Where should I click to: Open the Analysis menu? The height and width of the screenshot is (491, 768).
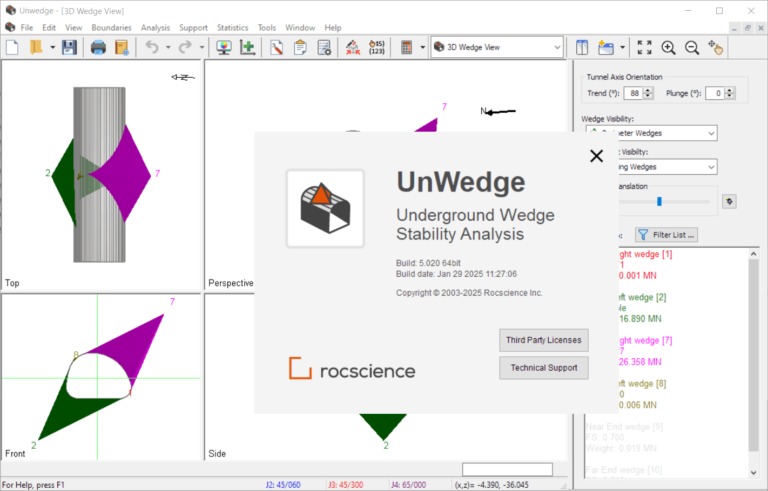155,27
